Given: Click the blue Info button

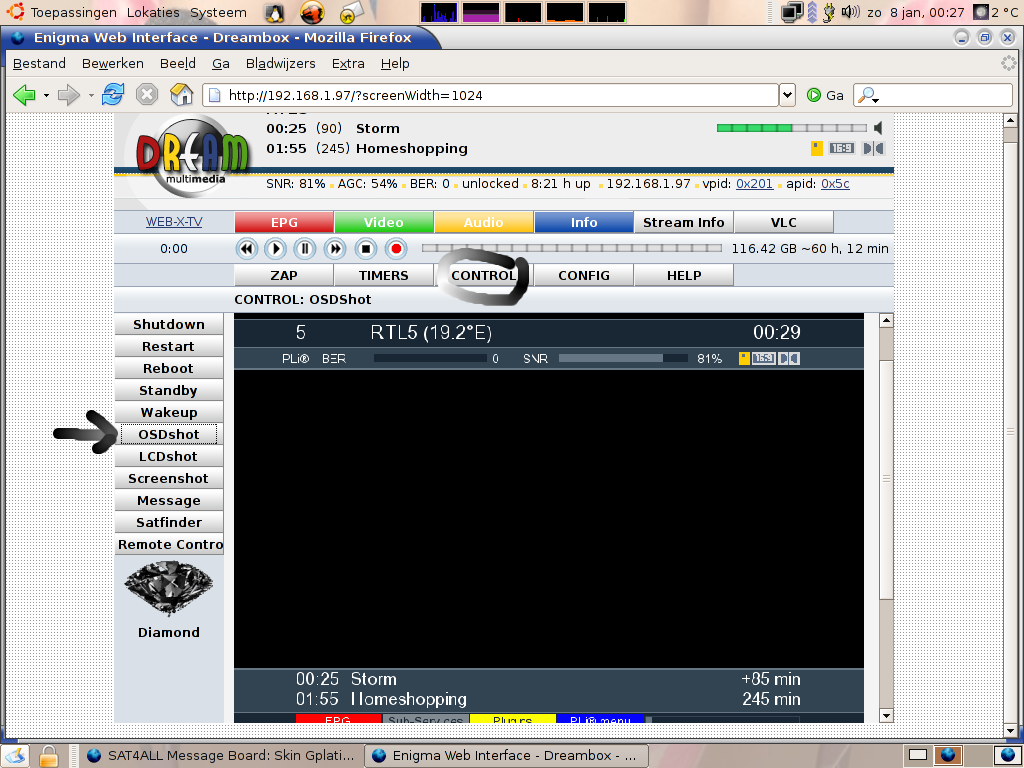Looking at the screenshot, I should click(x=584, y=222).
